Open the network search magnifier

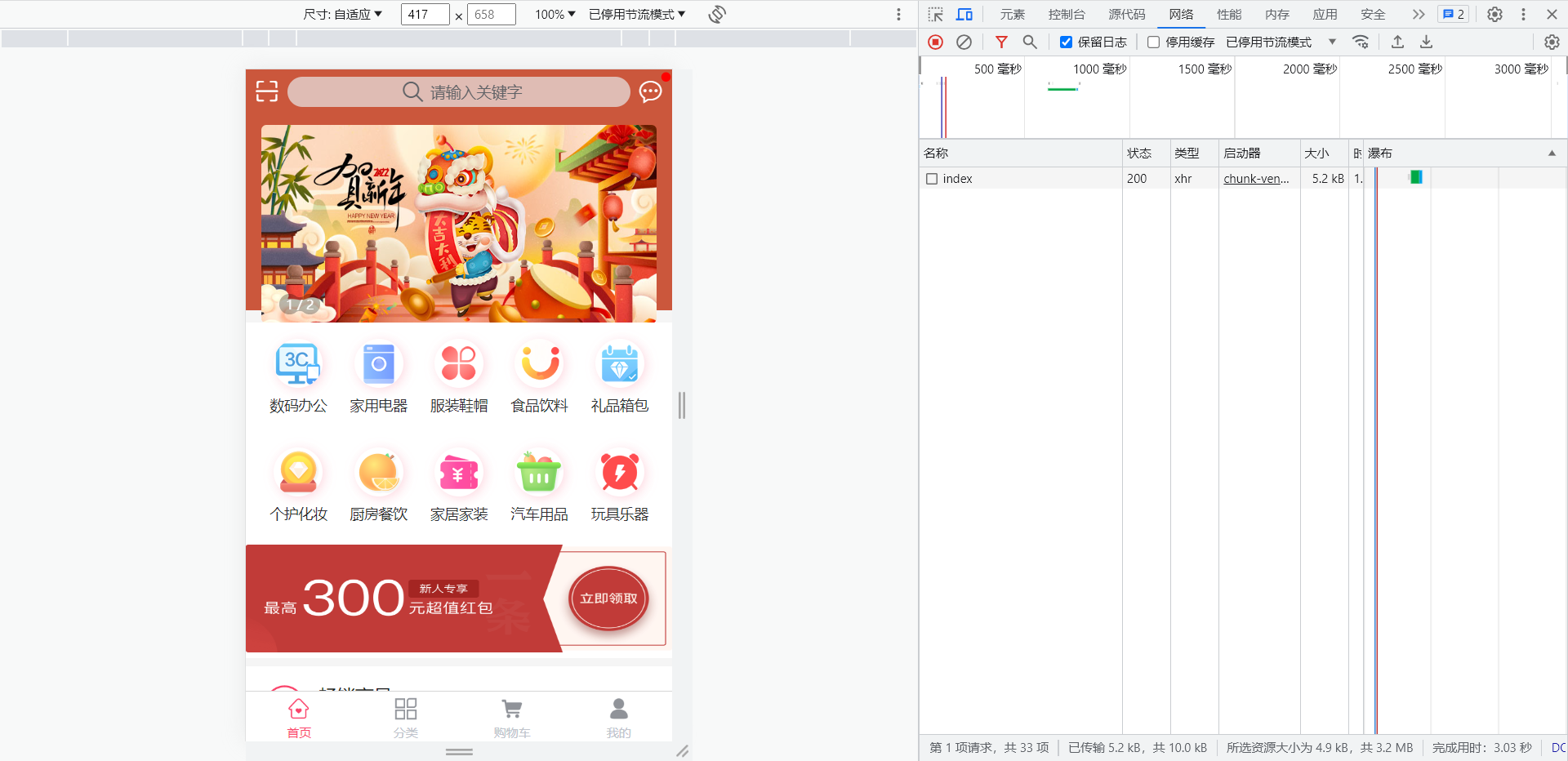pyautogui.click(x=1030, y=42)
